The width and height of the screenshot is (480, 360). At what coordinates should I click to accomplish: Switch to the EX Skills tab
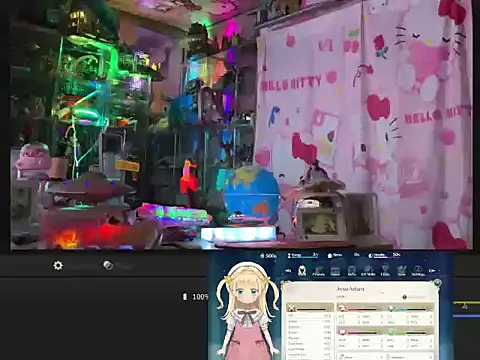pyautogui.click(x=368, y=271)
